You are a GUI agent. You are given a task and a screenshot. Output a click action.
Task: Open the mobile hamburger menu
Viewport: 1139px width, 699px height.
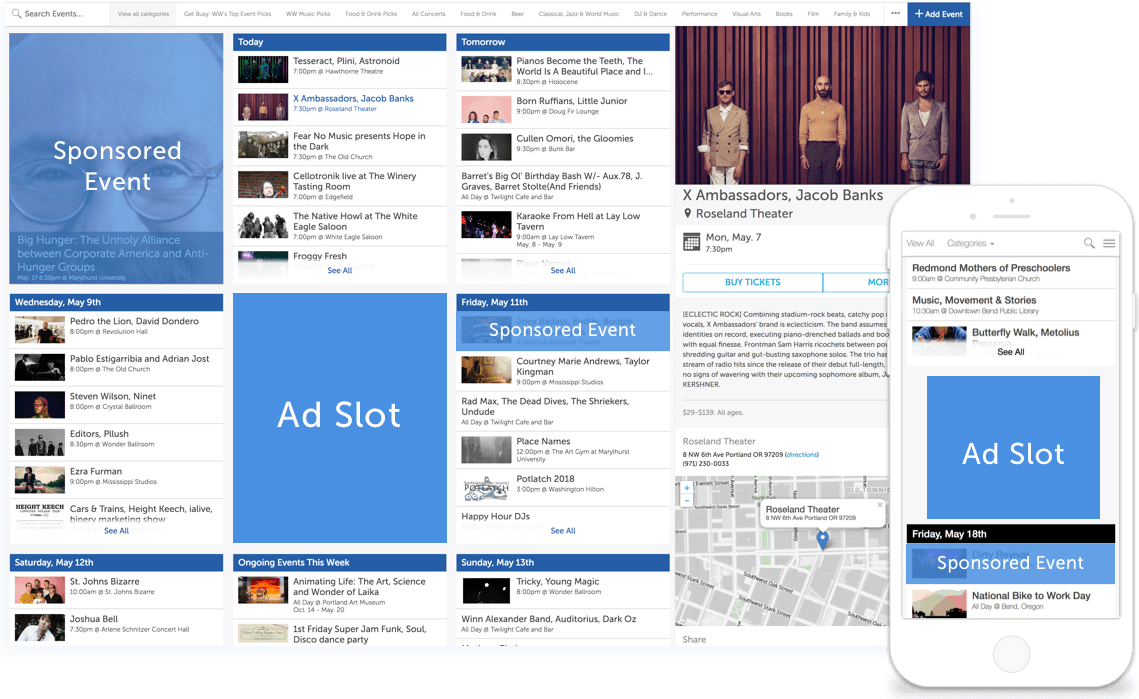[1109, 243]
